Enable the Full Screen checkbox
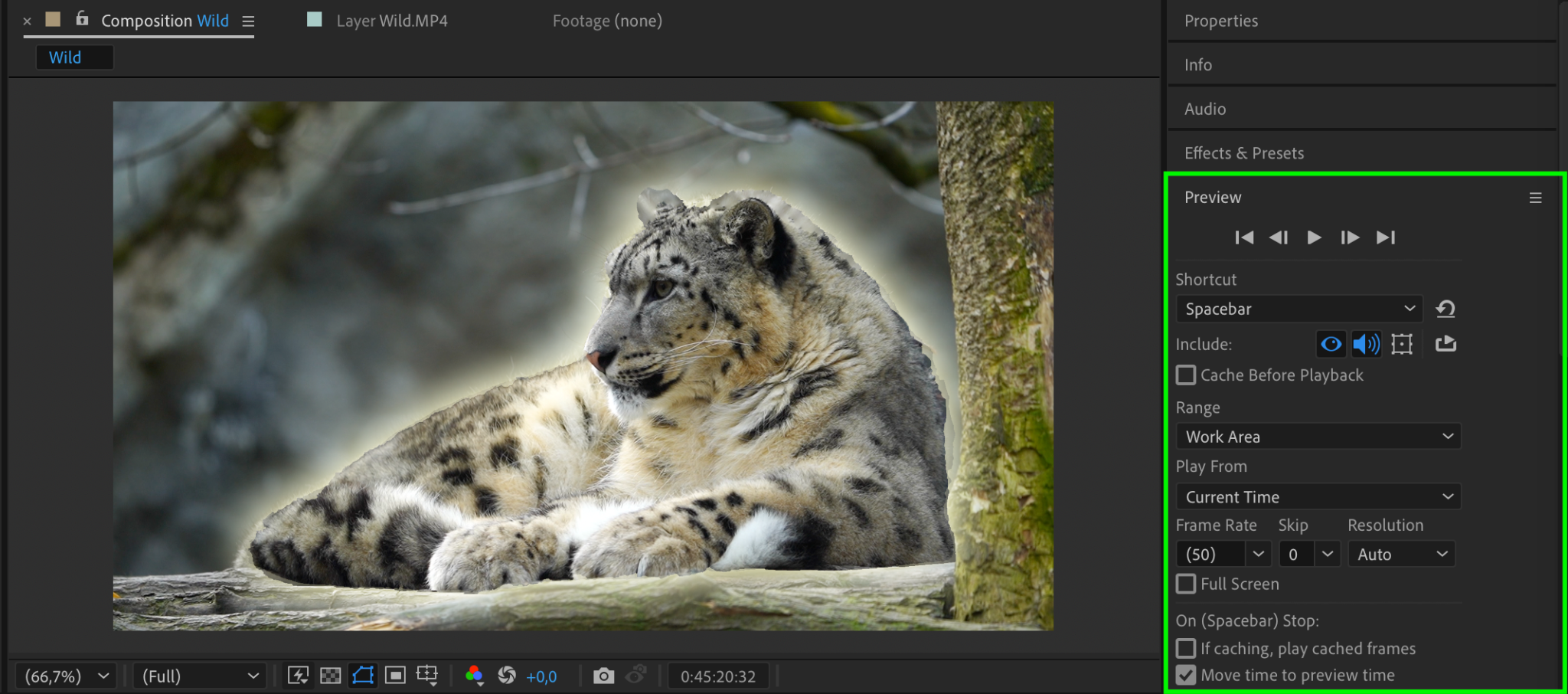 (x=1186, y=584)
